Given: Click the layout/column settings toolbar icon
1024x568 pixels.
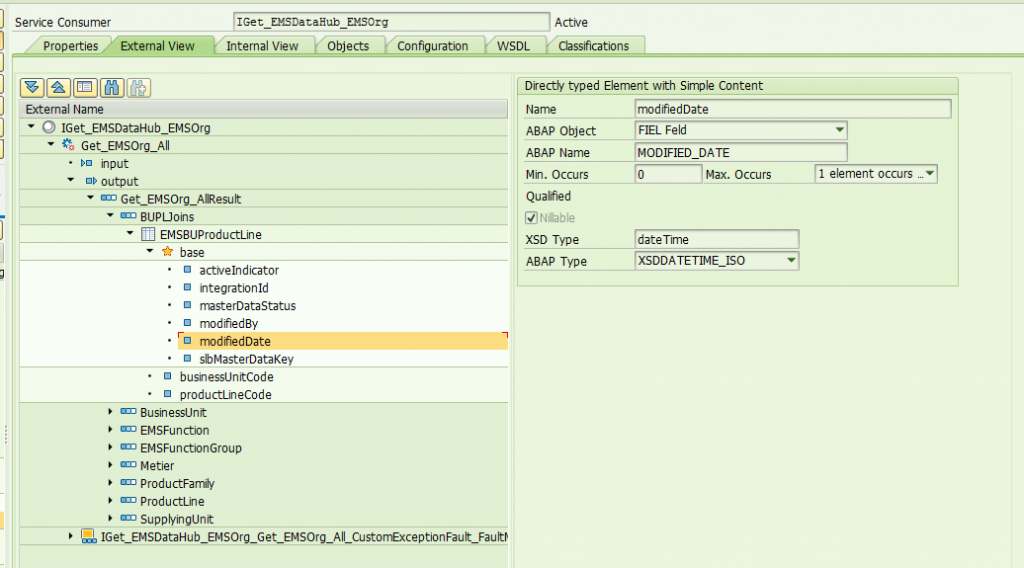Looking at the screenshot, I should click(85, 87).
